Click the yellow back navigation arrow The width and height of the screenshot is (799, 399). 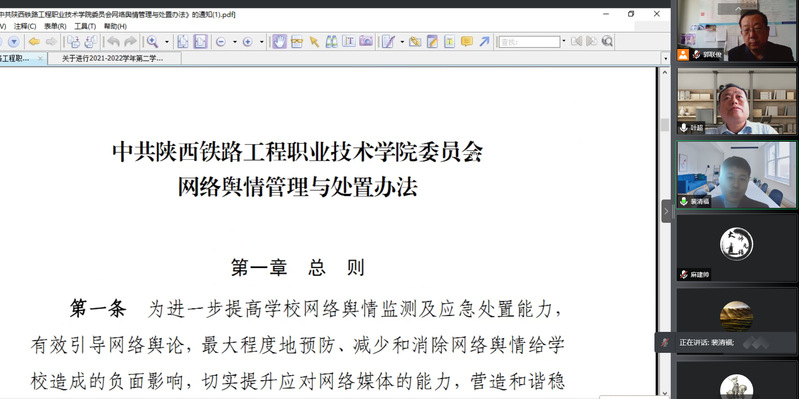click(34, 42)
